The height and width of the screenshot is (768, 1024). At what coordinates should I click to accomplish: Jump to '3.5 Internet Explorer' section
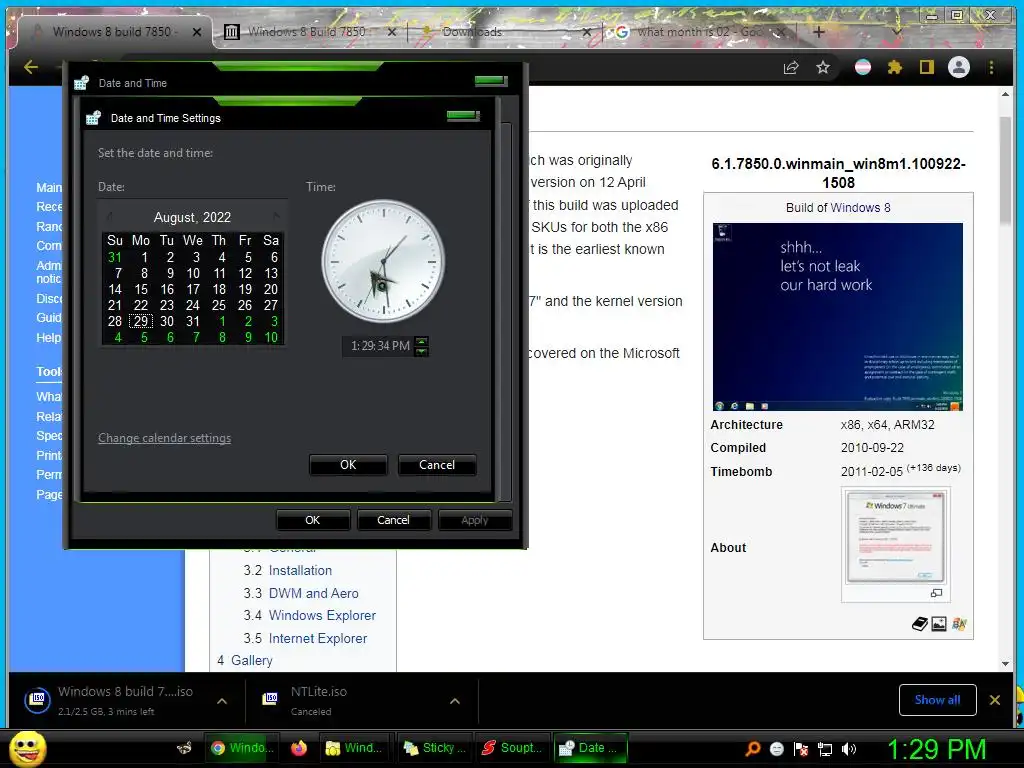point(305,638)
